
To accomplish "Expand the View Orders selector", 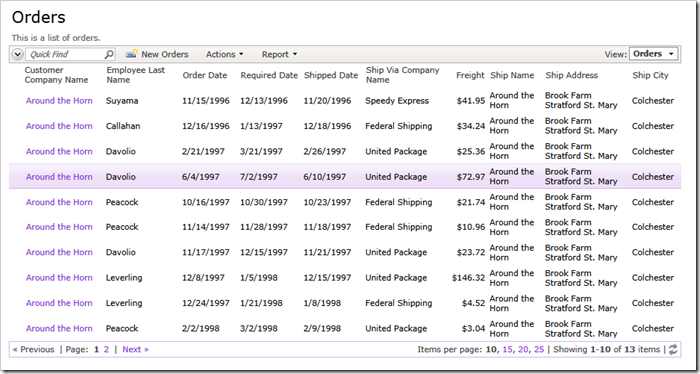I will tap(653, 54).
